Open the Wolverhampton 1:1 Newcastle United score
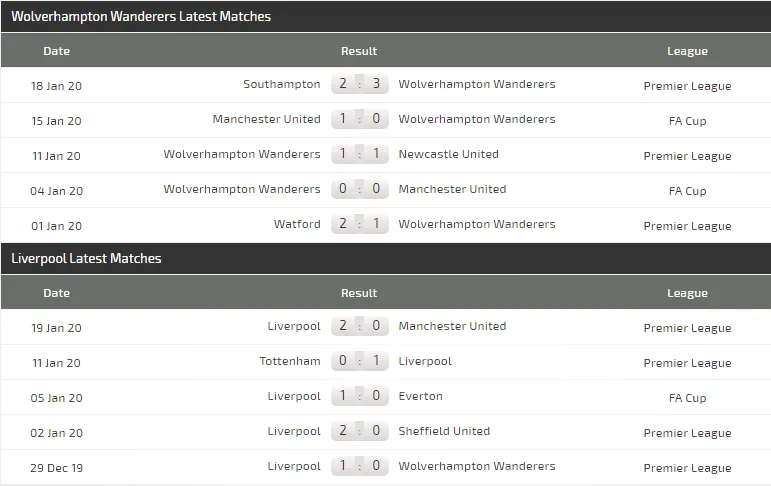The image size is (771, 486). [359, 155]
